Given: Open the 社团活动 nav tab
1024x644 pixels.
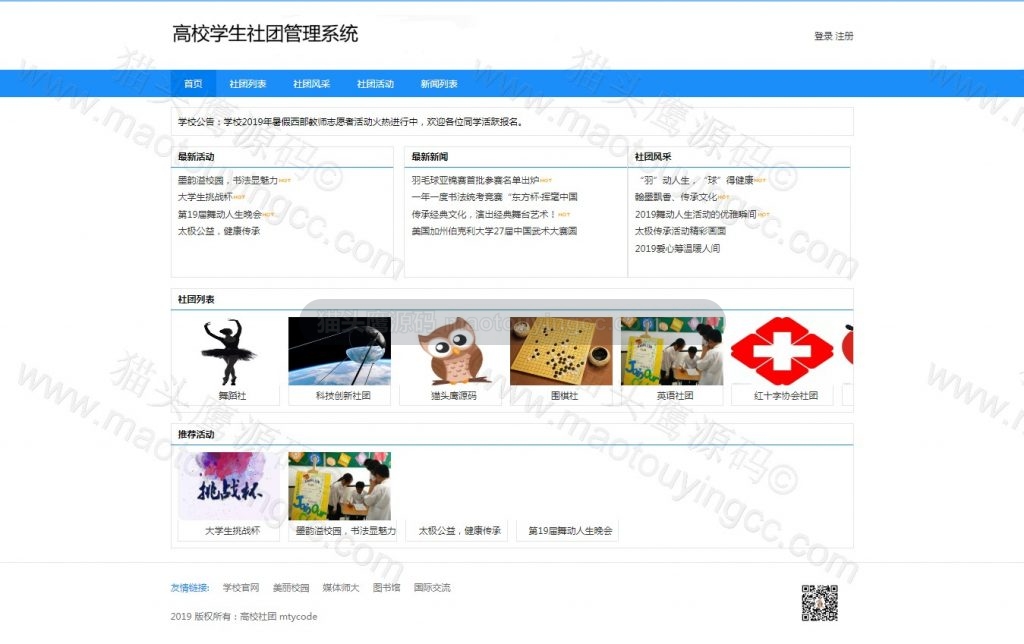Looking at the screenshot, I should click(x=376, y=84).
